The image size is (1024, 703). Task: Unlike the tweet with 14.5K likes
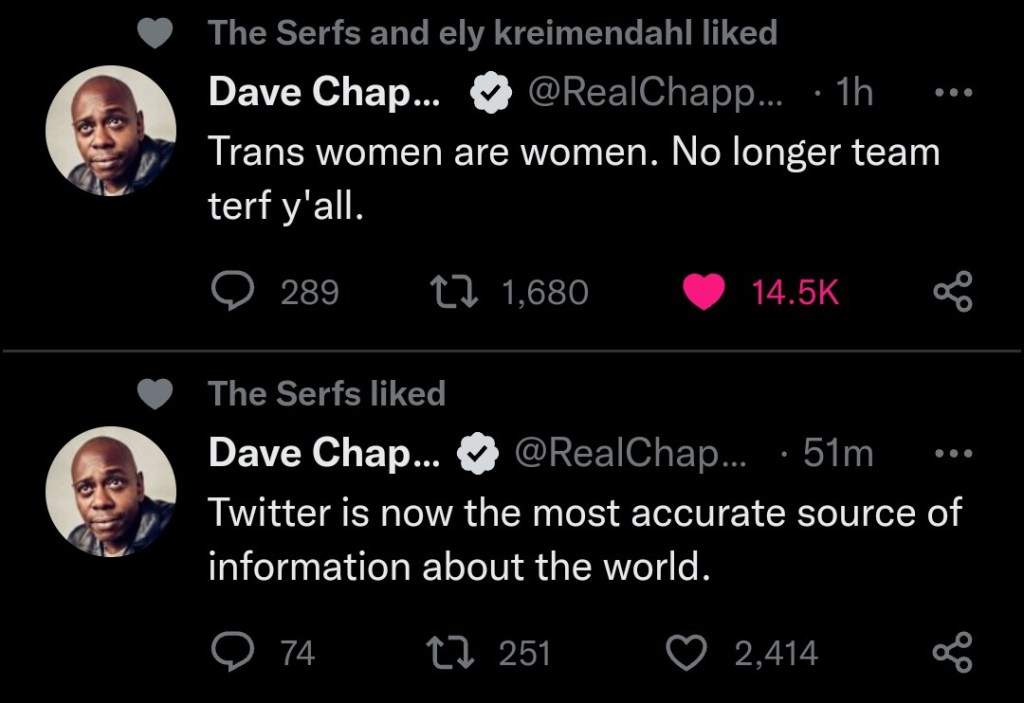click(x=705, y=292)
